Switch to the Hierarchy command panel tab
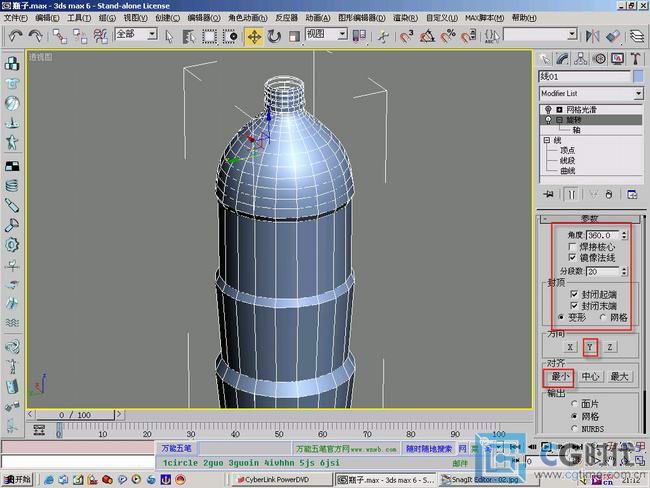 [x=581, y=59]
